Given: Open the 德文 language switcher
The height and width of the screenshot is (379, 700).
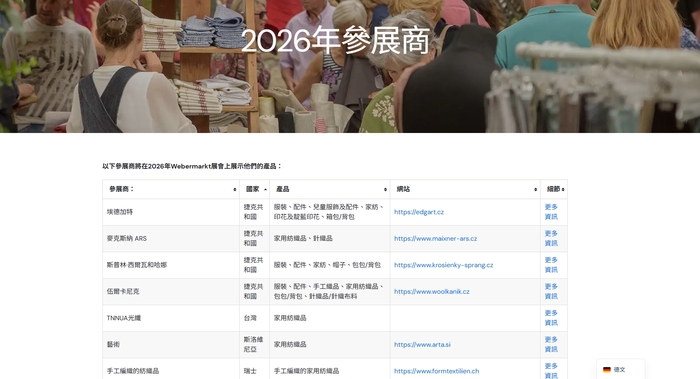Looking at the screenshot, I should [x=621, y=370].
